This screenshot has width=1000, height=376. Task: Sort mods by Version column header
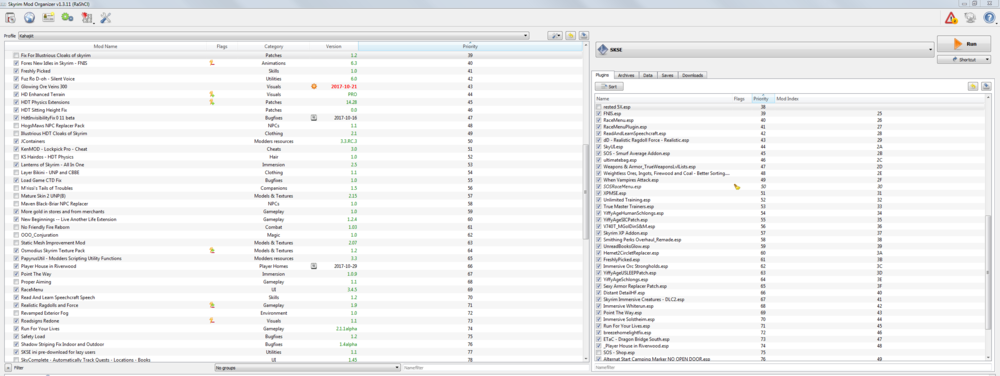click(334, 47)
